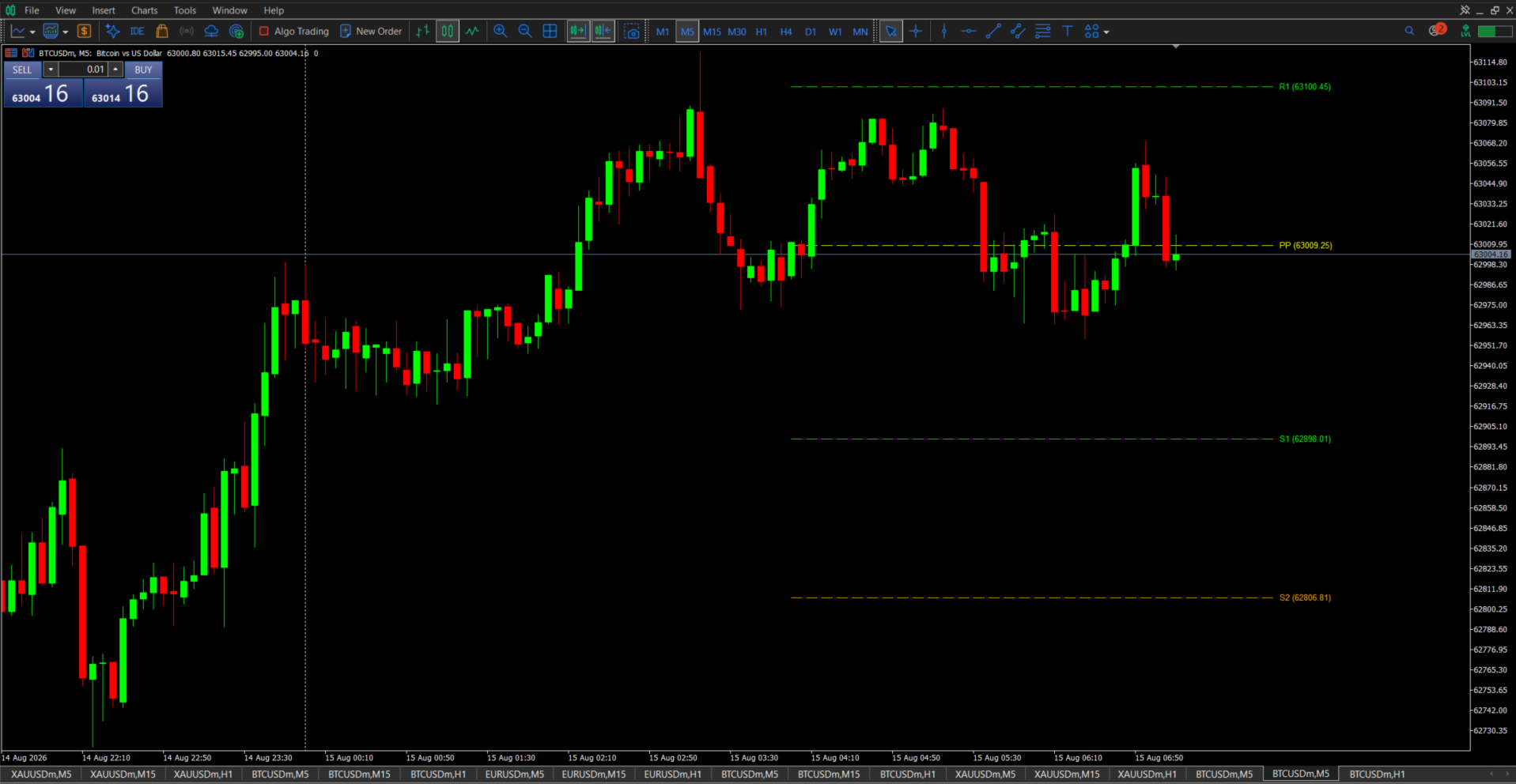The width and height of the screenshot is (1516, 784).
Task: Open the Insert menu
Action: coord(104,10)
